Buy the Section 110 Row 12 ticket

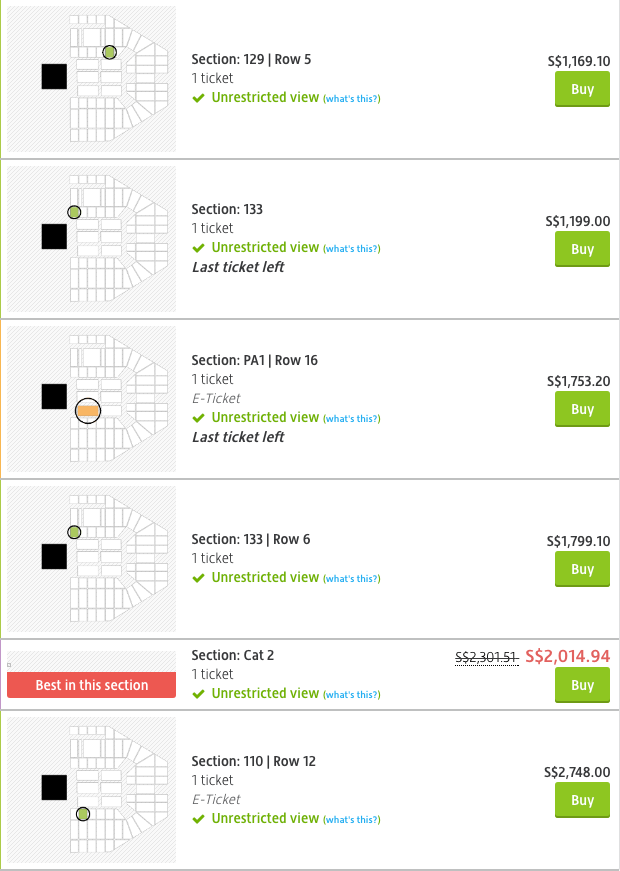(x=582, y=801)
